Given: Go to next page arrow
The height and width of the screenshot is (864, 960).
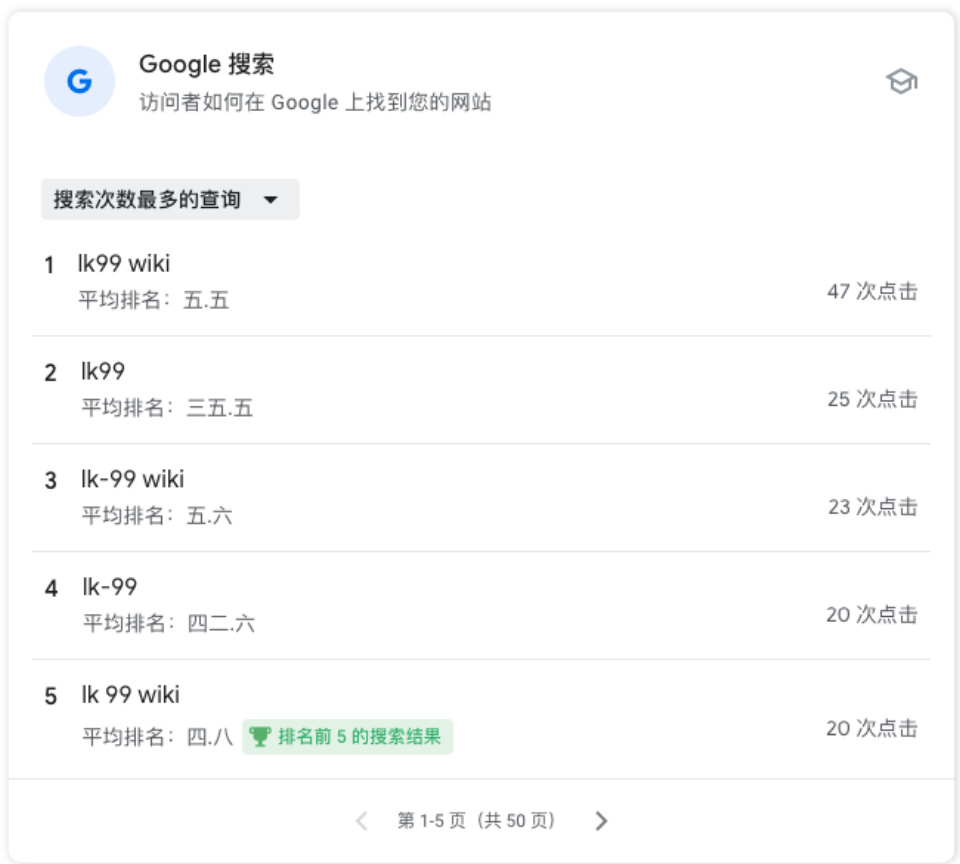Looking at the screenshot, I should coord(601,821).
